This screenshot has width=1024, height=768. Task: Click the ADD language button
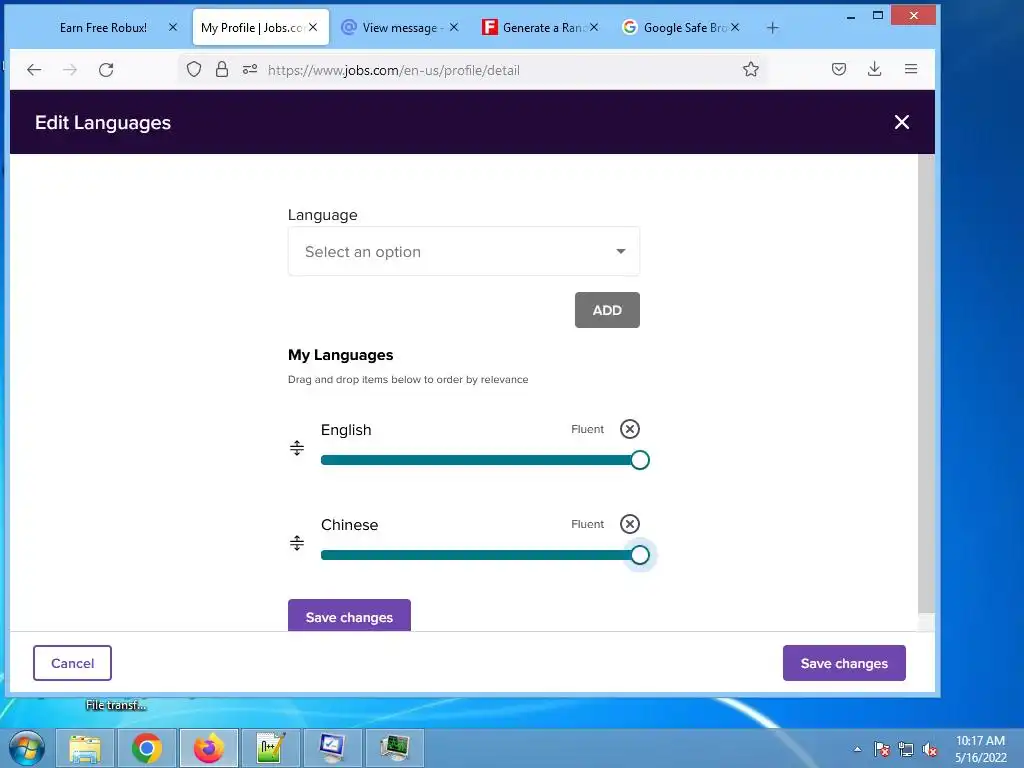click(x=607, y=310)
